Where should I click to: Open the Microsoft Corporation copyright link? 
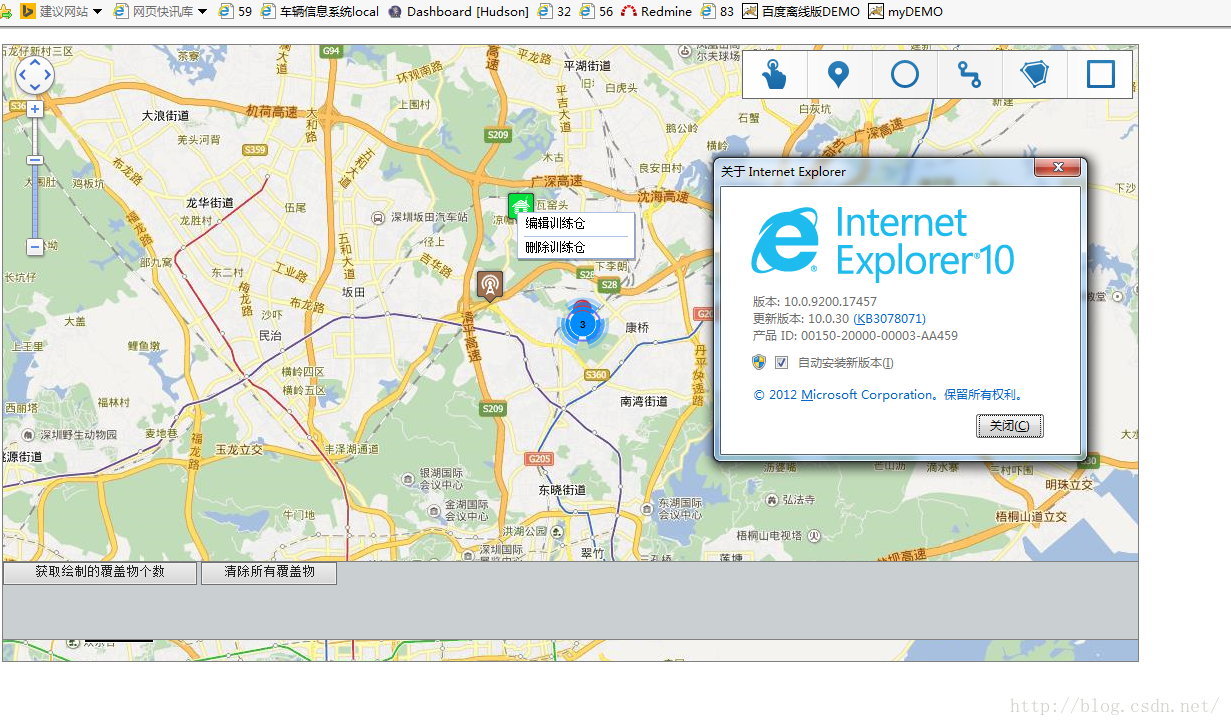pos(867,395)
